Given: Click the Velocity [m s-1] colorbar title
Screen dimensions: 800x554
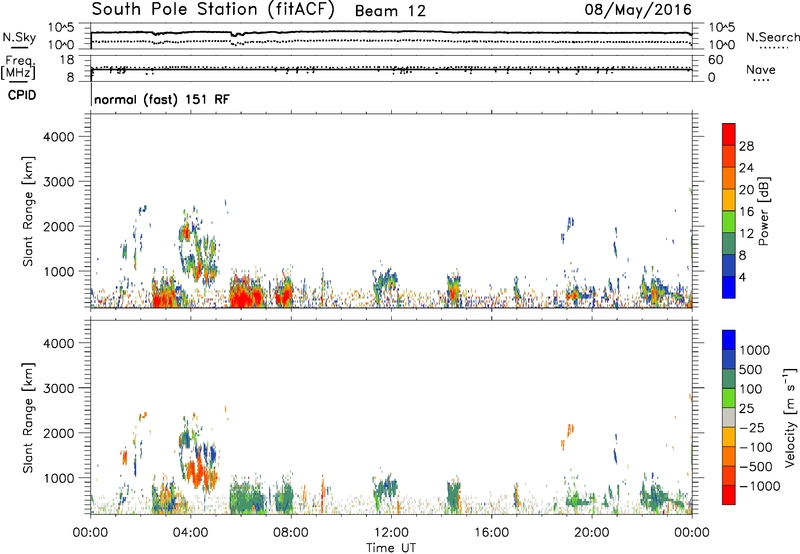Looking at the screenshot, I should click(790, 417).
